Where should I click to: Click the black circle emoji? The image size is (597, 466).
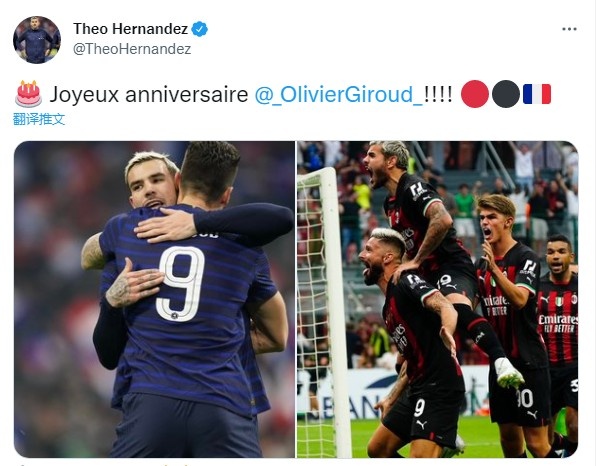tap(506, 94)
